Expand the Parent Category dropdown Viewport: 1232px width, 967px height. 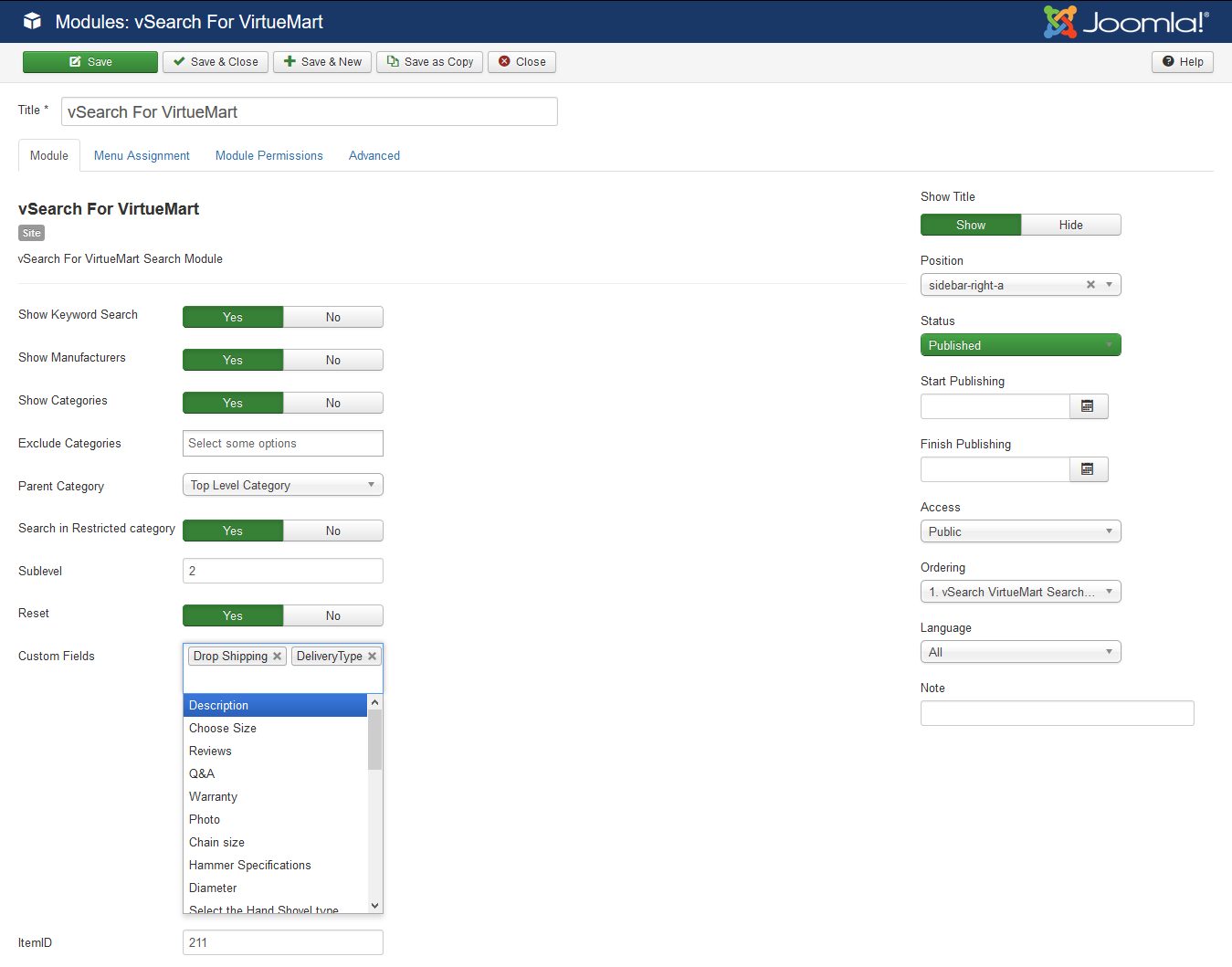(x=282, y=485)
